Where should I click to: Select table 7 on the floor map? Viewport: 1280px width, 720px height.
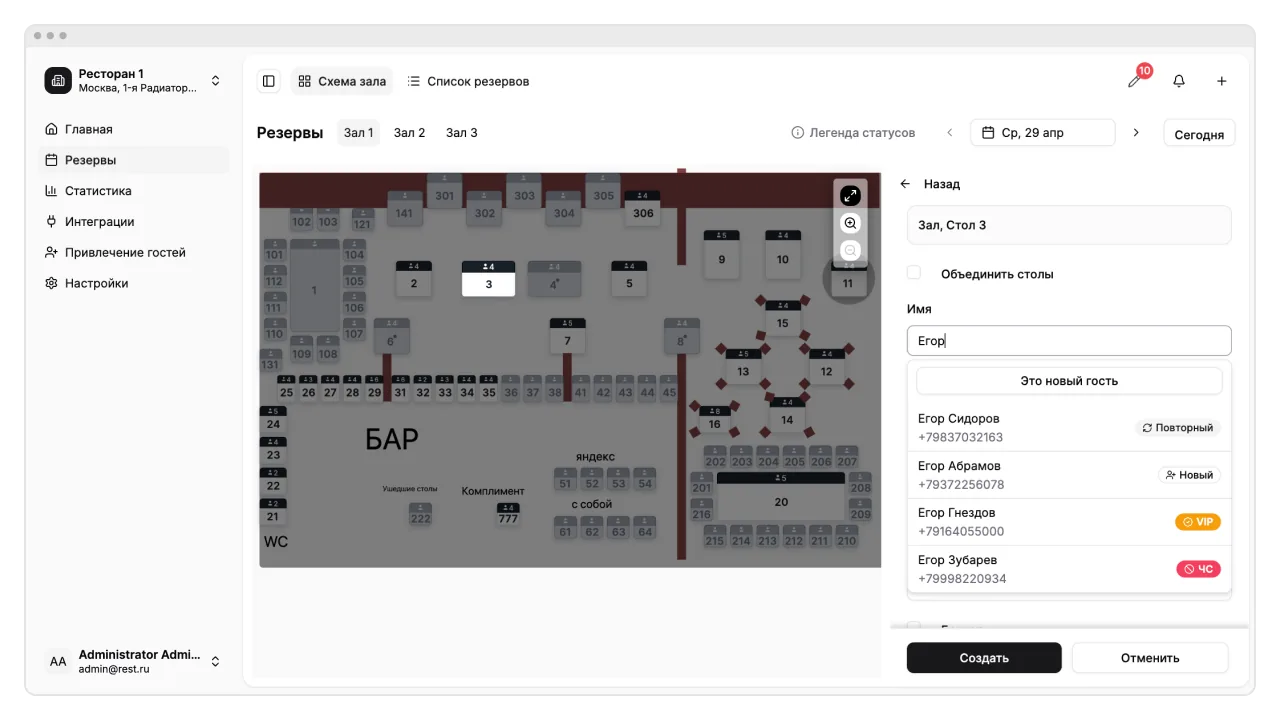[567, 336]
